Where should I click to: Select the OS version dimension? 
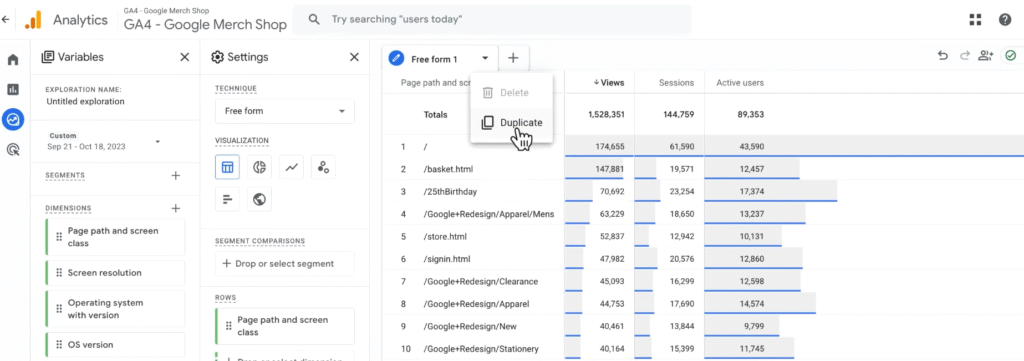tap(115, 345)
